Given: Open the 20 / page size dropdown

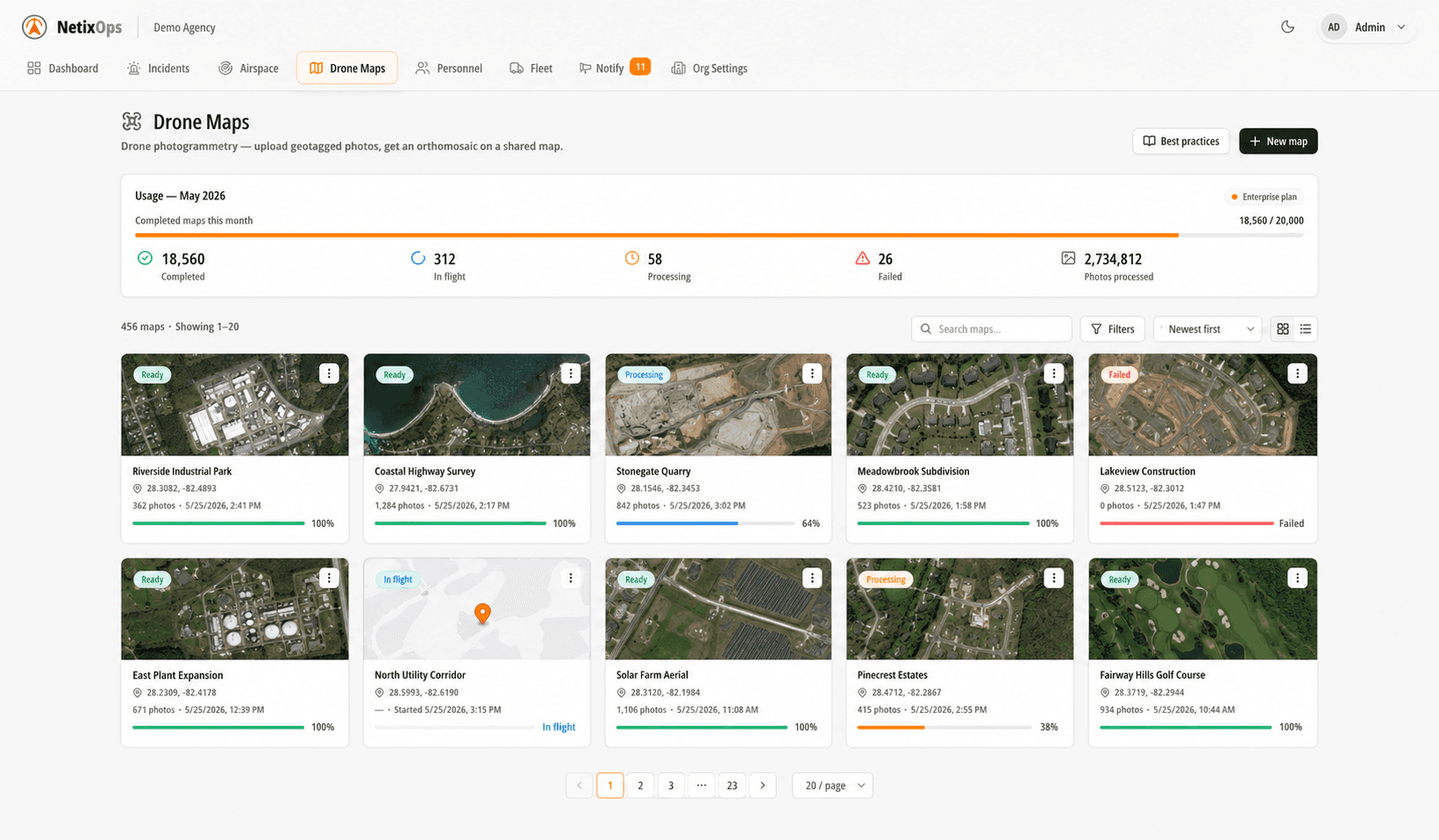Looking at the screenshot, I should pyautogui.click(x=832, y=786).
